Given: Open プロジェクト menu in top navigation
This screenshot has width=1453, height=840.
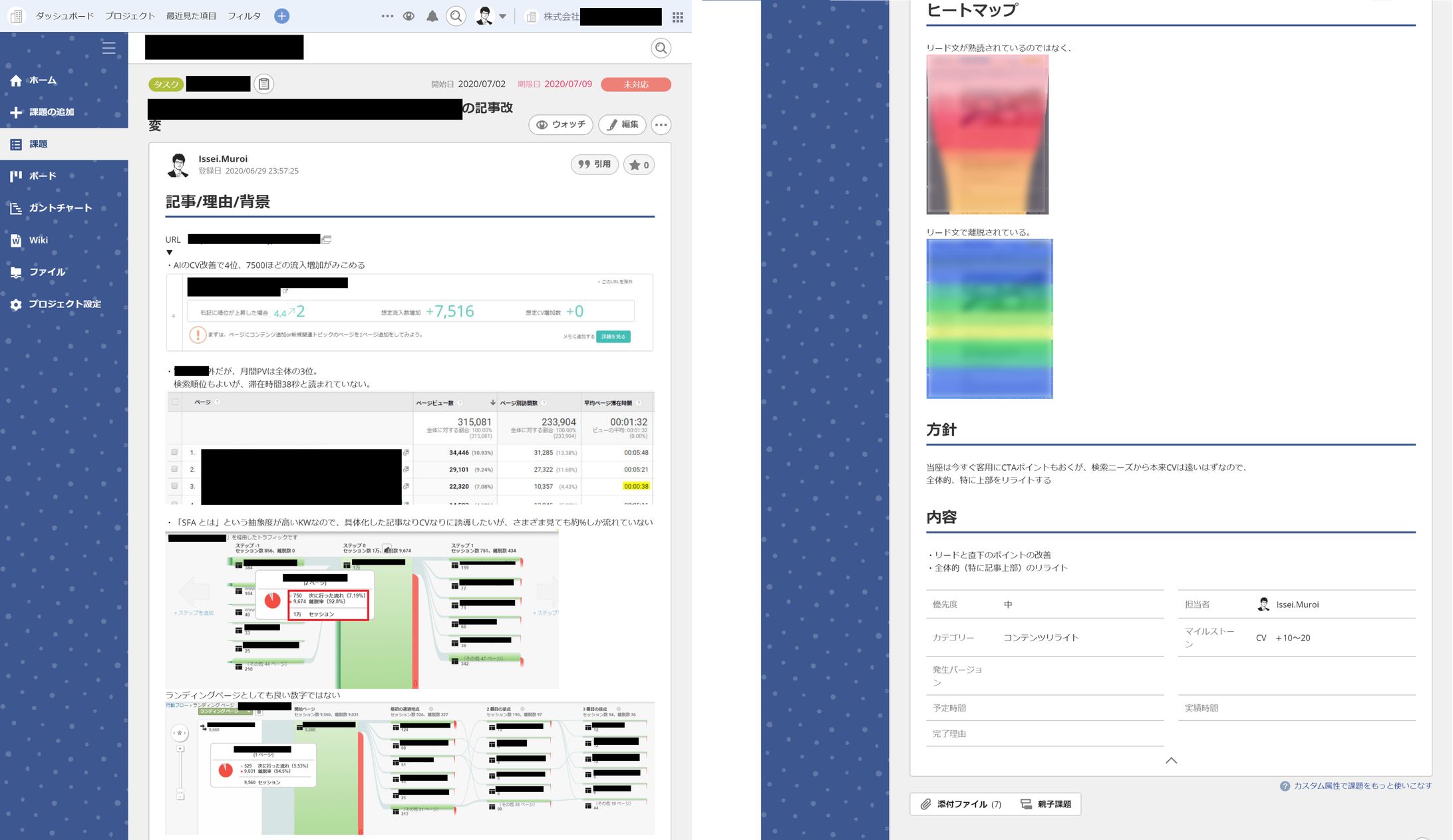Looking at the screenshot, I should click(130, 16).
